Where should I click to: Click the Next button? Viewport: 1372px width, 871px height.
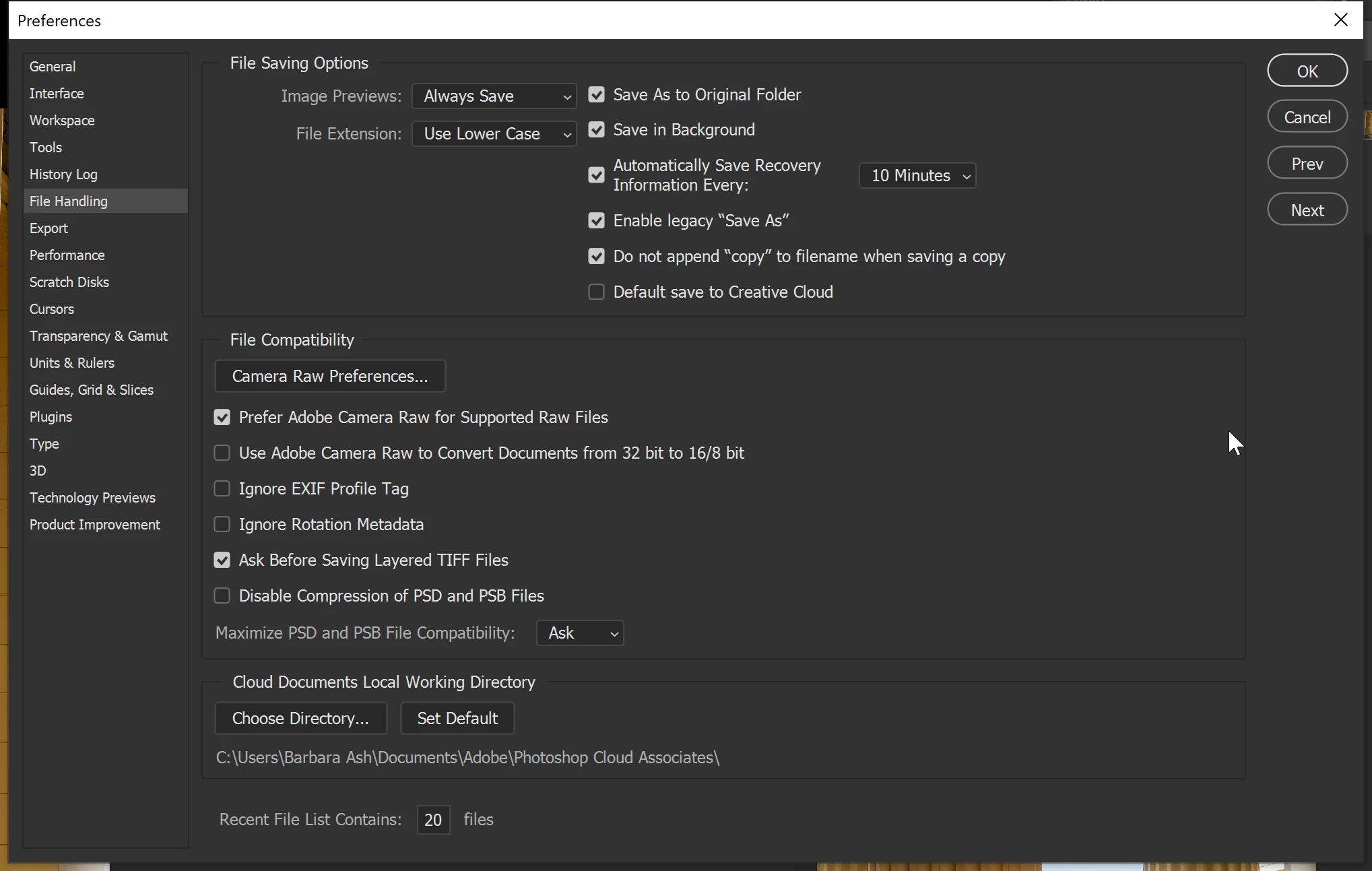[x=1307, y=210]
